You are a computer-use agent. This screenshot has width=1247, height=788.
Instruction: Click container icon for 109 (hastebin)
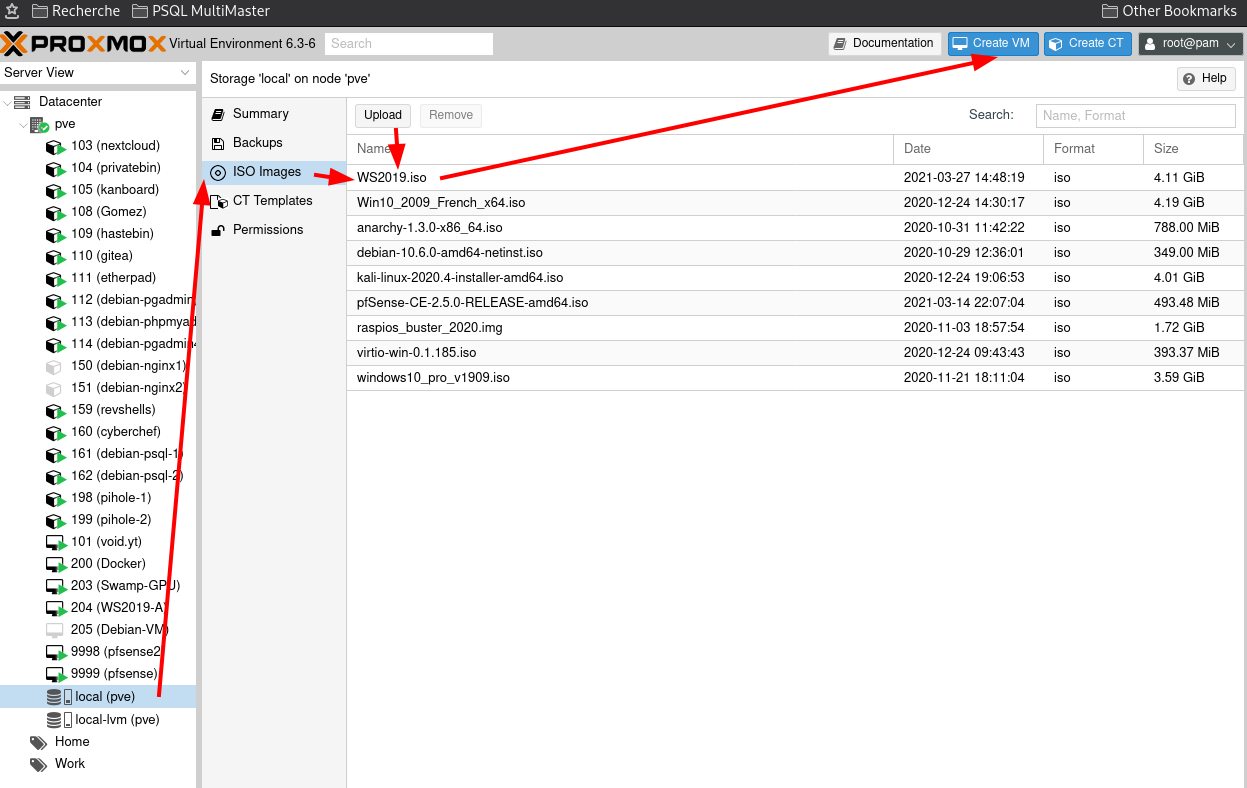[x=56, y=234]
